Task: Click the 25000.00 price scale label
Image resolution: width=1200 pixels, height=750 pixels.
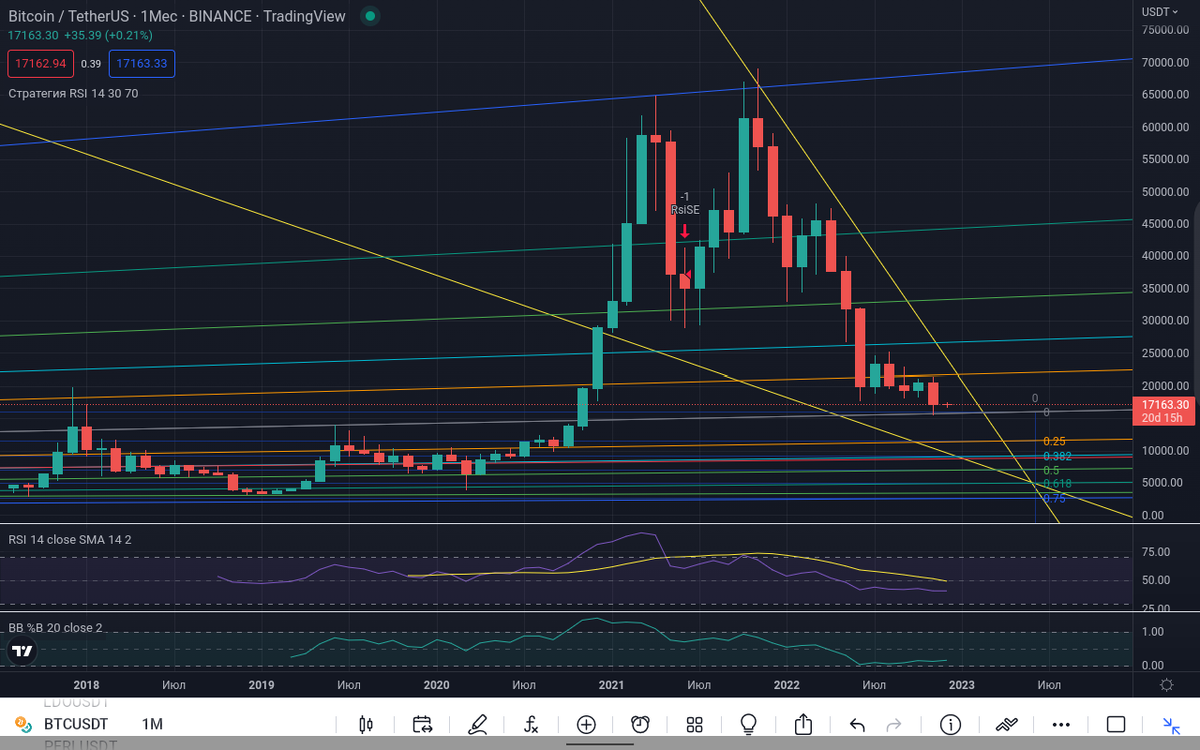Action: click(x=1165, y=354)
